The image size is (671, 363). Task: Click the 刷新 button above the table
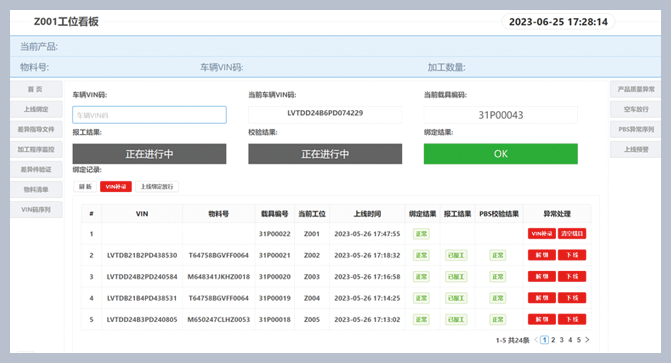tap(85, 187)
